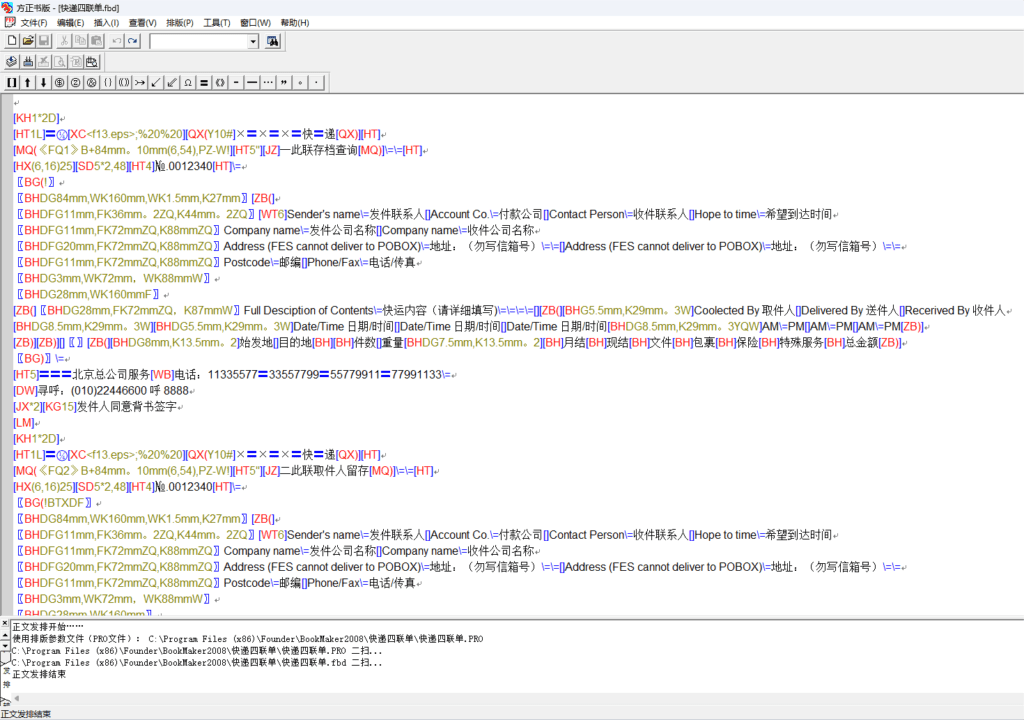The width and height of the screenshot is (1024, 720).
Task: Click the circled X symbol icon
Action: (91, 82)
